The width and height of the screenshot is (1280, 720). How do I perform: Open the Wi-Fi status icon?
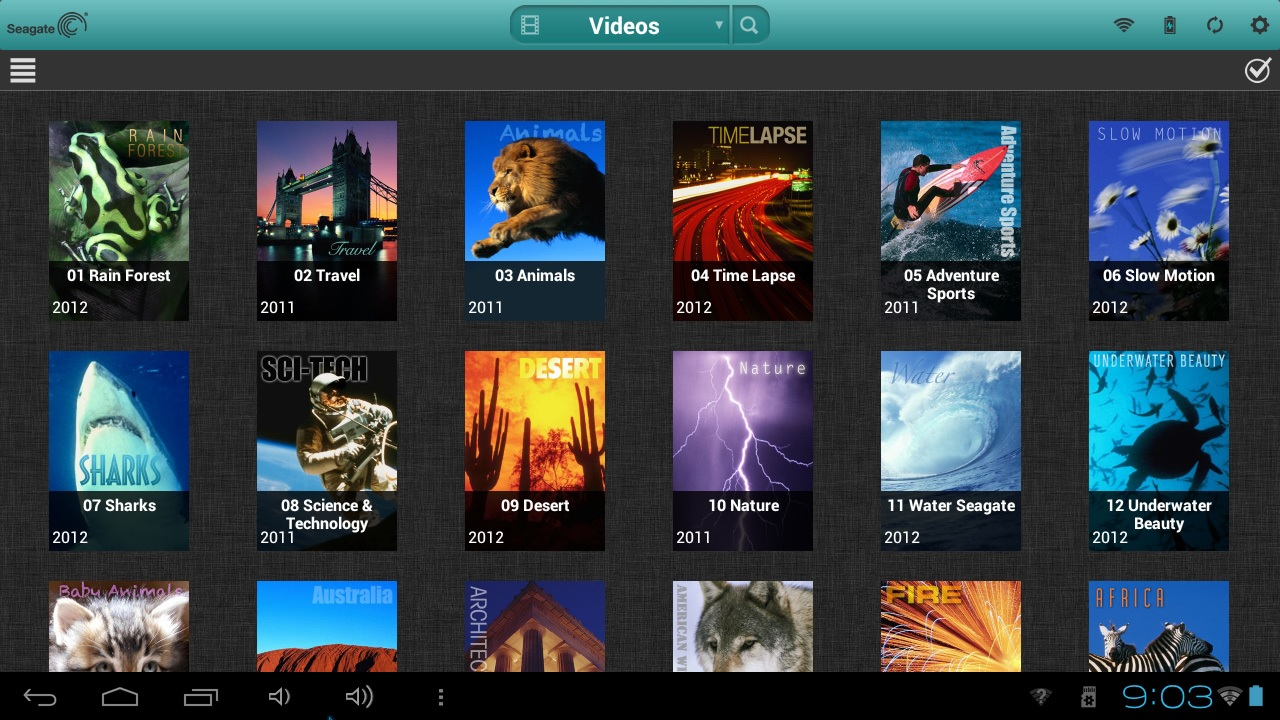1124,26
